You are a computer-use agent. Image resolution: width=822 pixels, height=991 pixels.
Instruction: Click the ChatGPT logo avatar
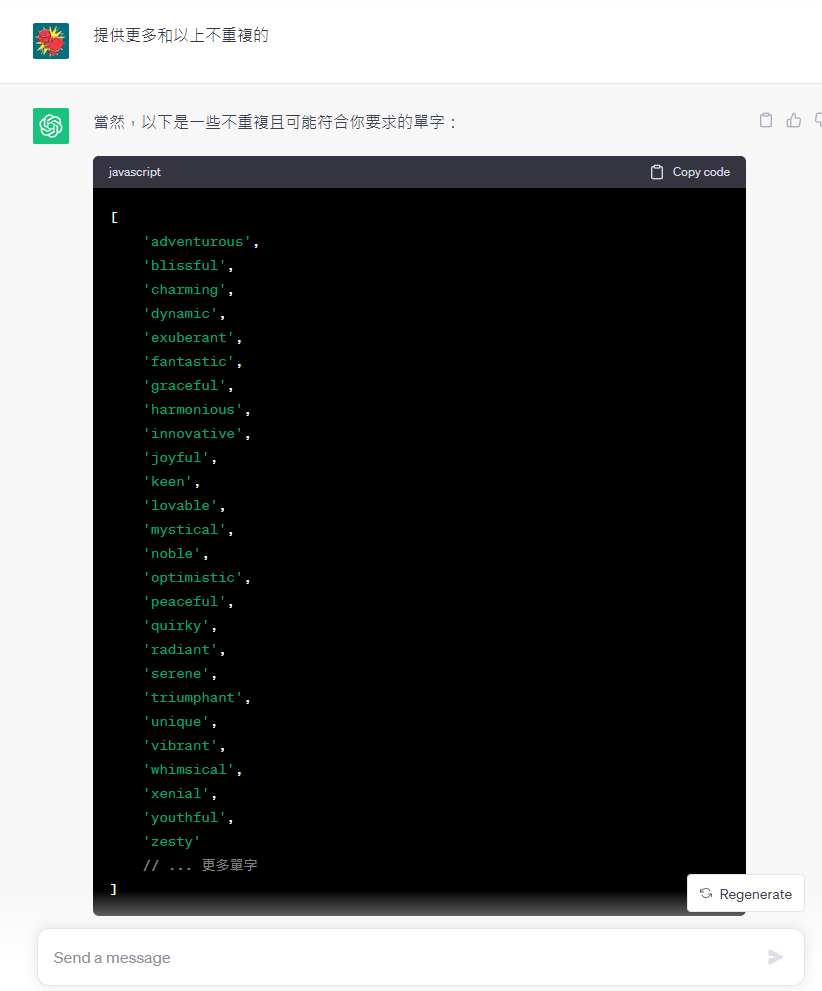(x=51, y=126)
